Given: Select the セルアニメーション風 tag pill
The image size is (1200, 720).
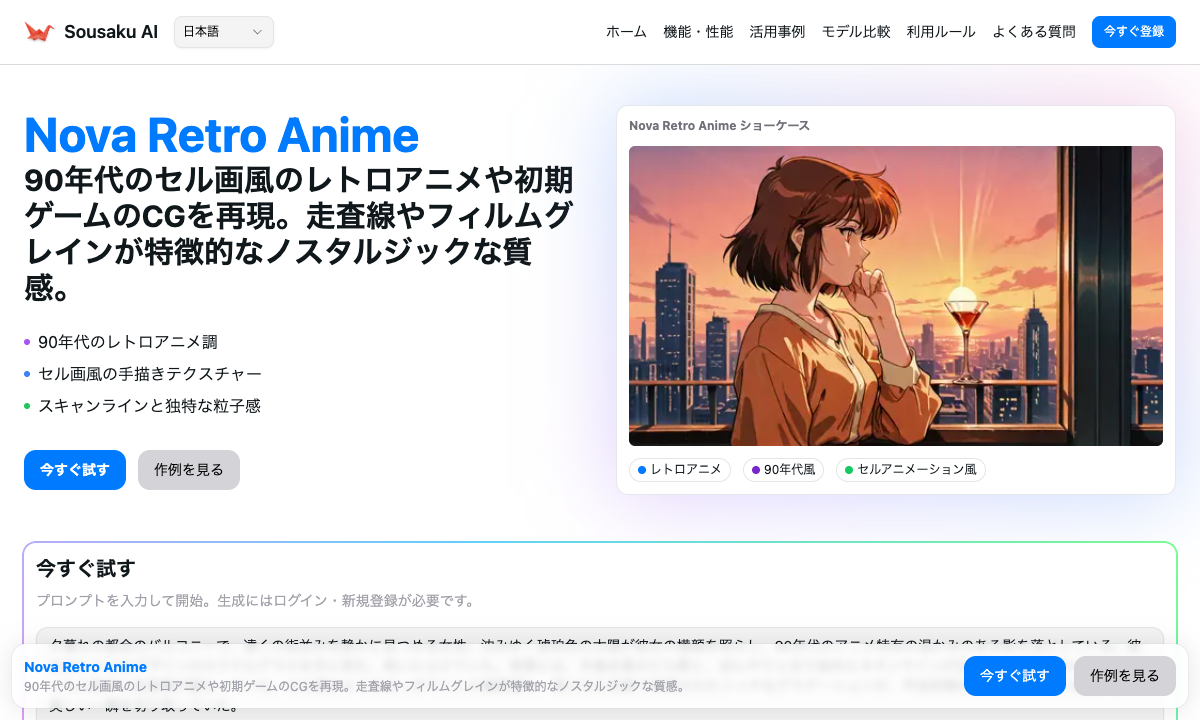Looking at the screenshot, I should click(910, 470).
